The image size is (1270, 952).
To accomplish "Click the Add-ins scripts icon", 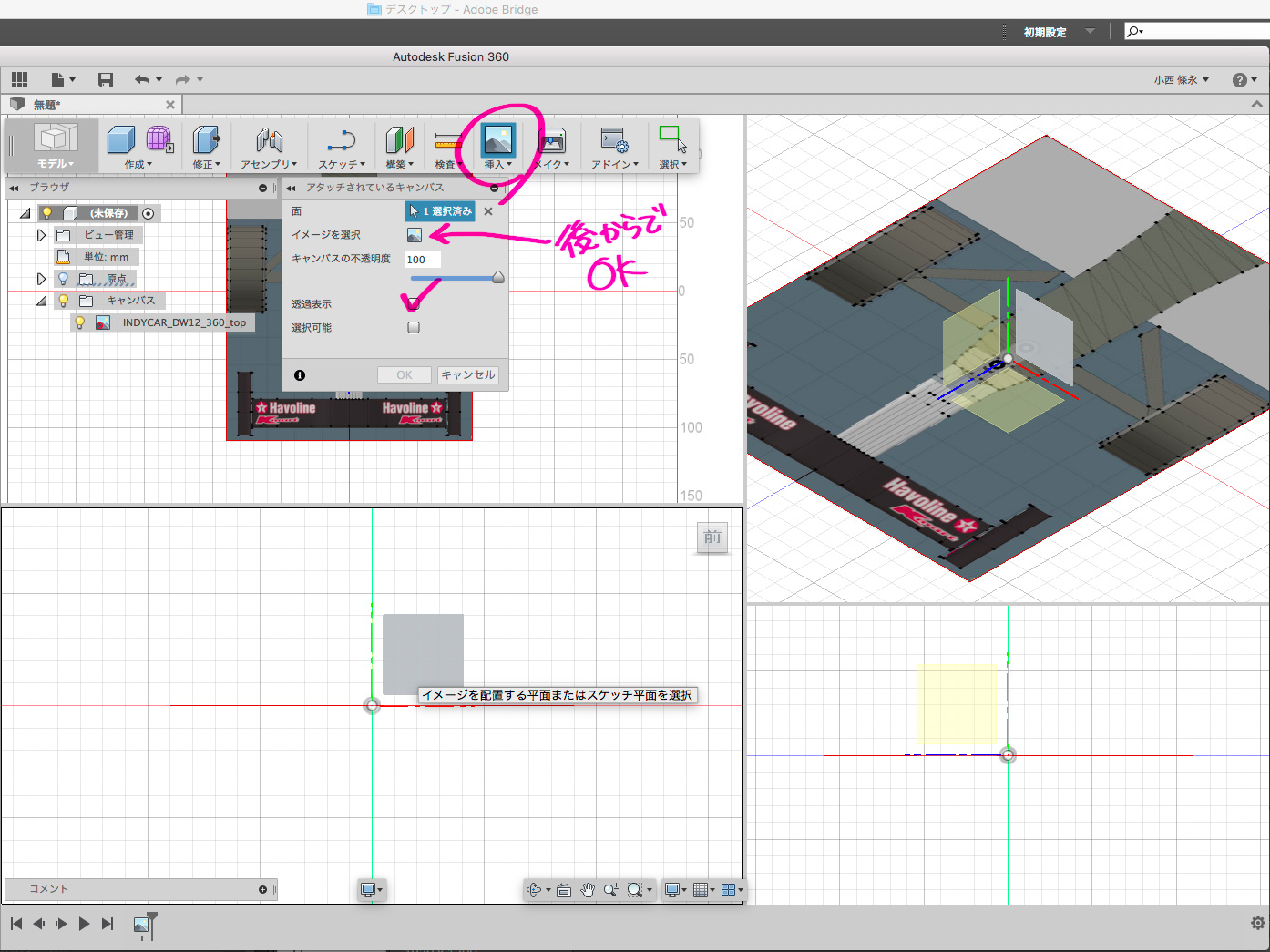I will coord(614,139).
